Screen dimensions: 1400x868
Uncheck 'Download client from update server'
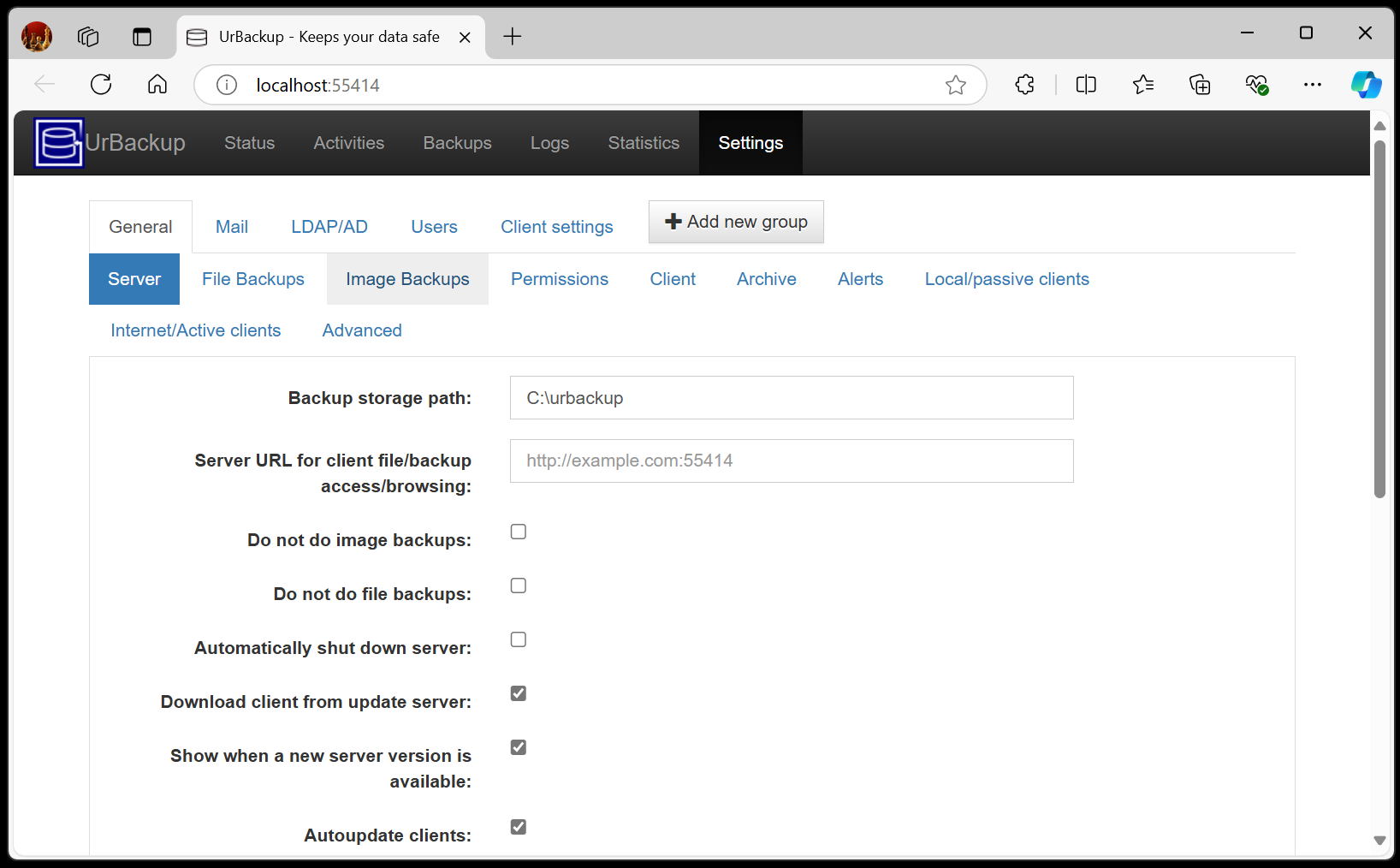[519, 693]
